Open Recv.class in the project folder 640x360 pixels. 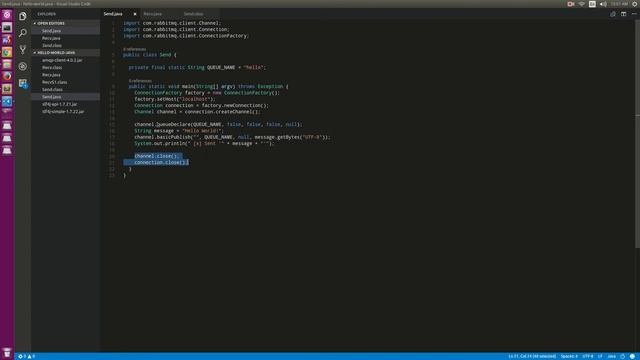[x=65, y=67]
